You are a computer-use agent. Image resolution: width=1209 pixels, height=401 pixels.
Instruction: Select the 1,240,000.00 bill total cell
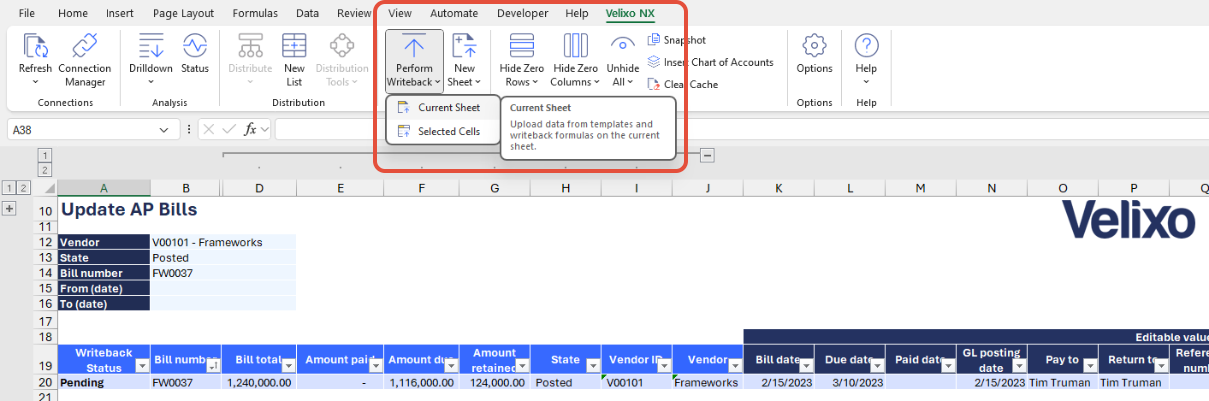click(x=259, y=382)
